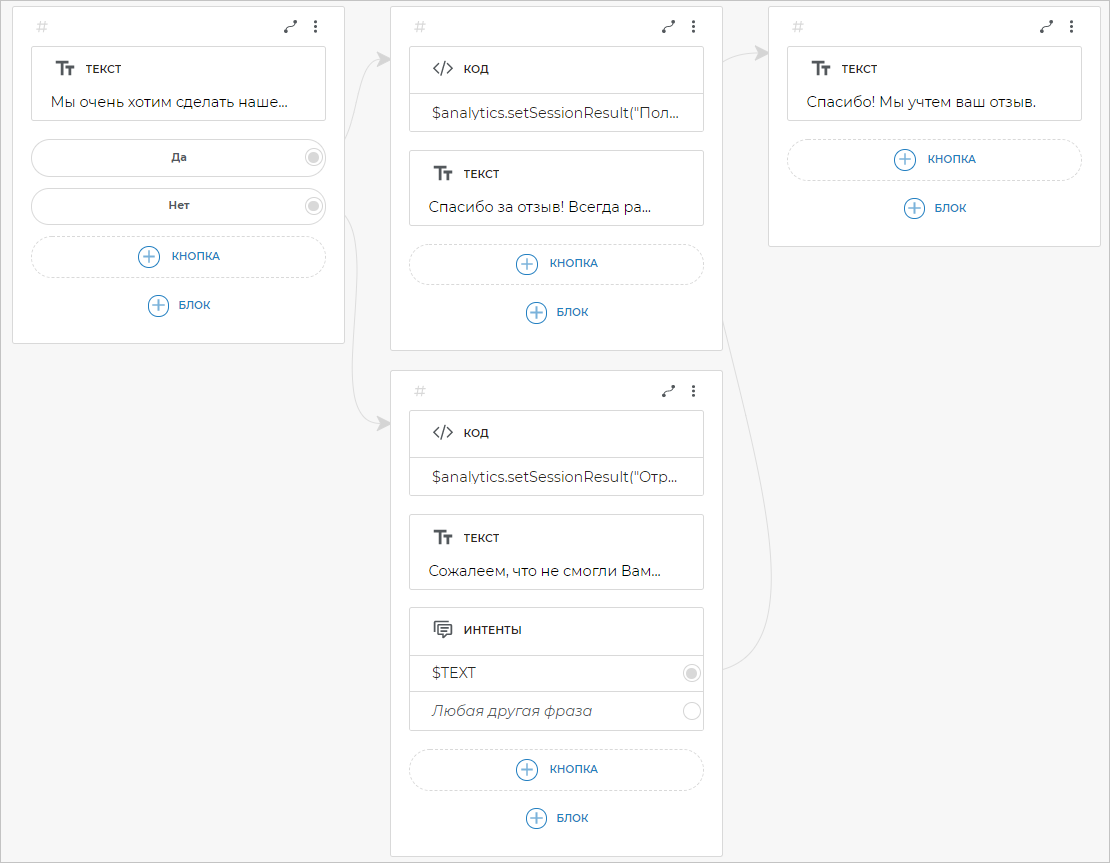This screenshot has height=863, width=1110.
Task: Click connector circle for 'Любая другая фраза'
Action: 691,711
